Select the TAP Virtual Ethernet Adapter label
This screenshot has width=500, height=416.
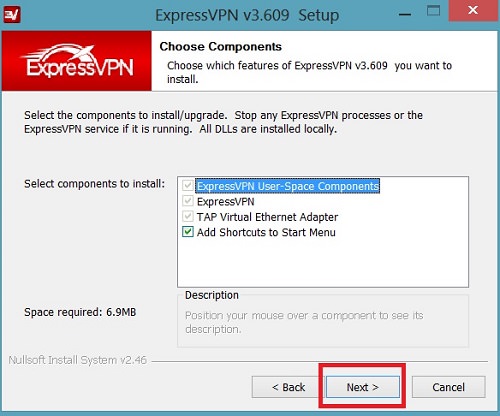pos(267,217)
